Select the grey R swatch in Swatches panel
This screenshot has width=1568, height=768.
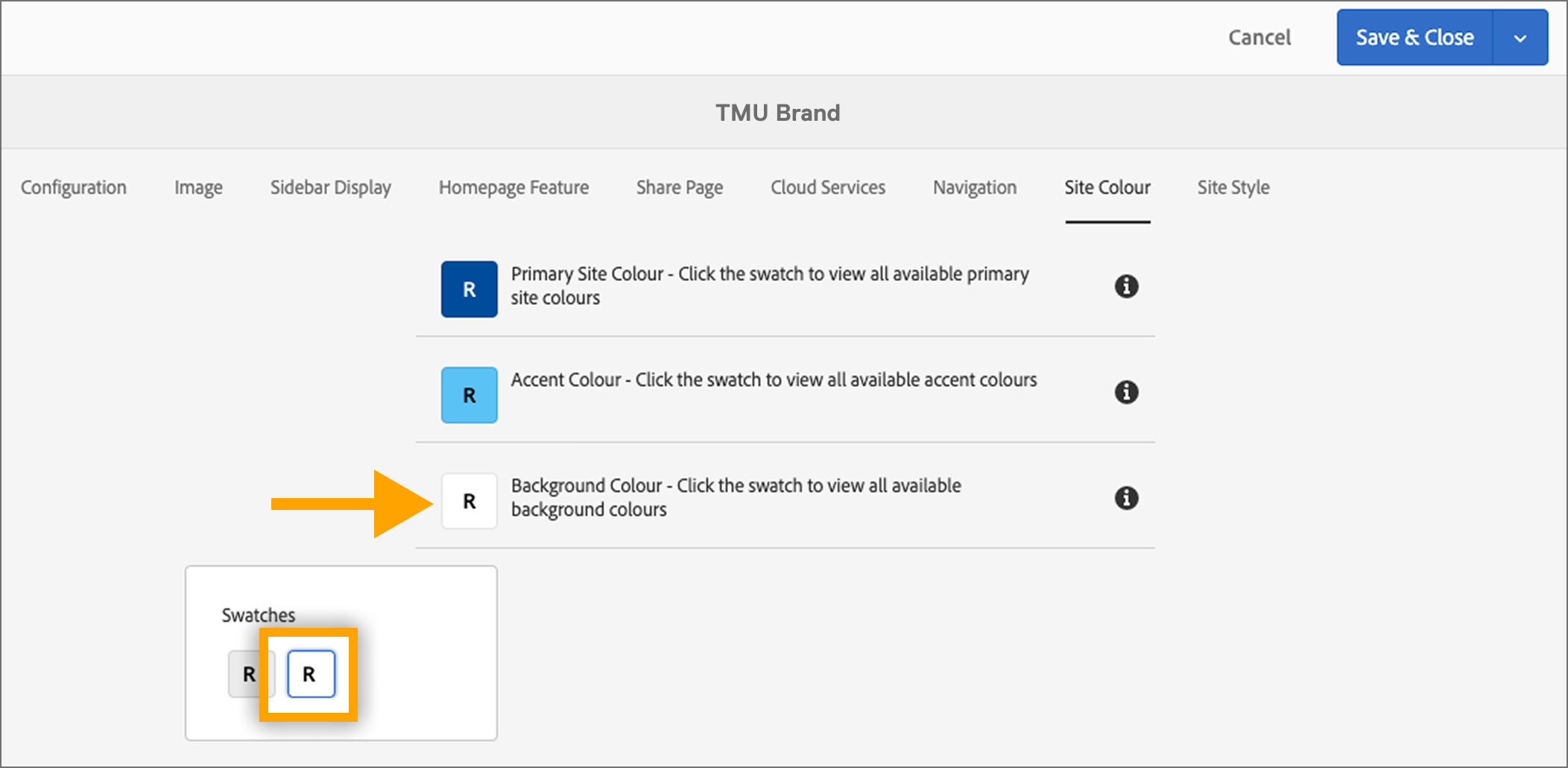point(250,673)
